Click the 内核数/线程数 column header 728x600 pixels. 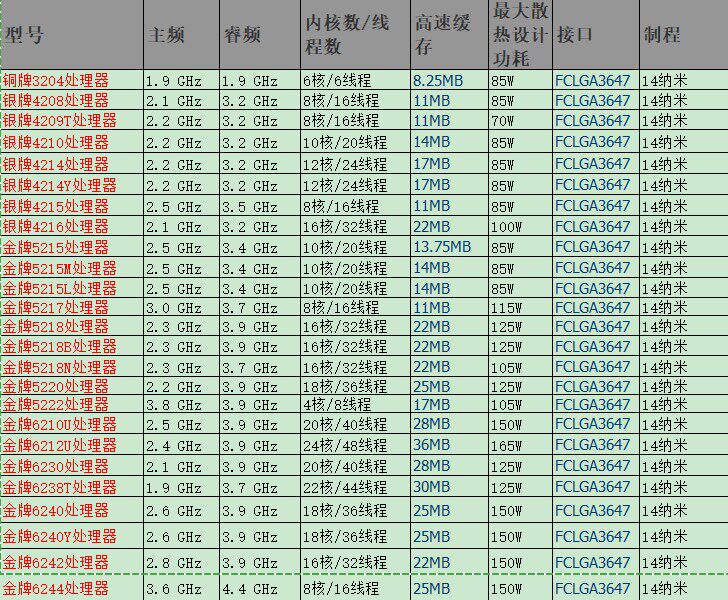pos(356,35)
